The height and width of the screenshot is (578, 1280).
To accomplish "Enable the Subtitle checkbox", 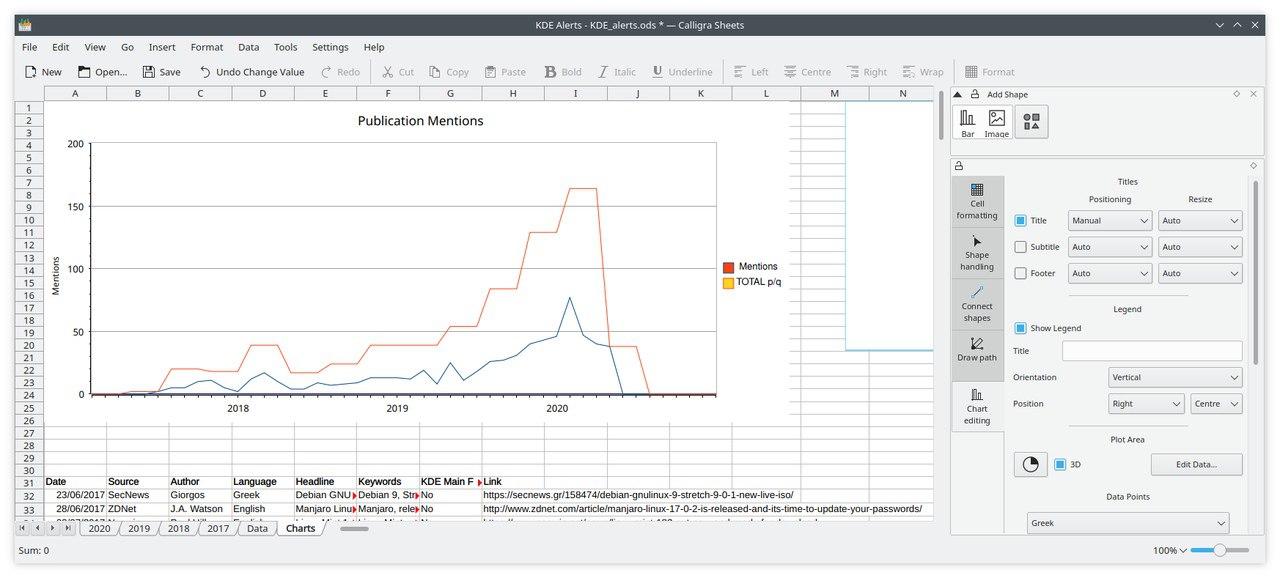I will (1020, 247).
